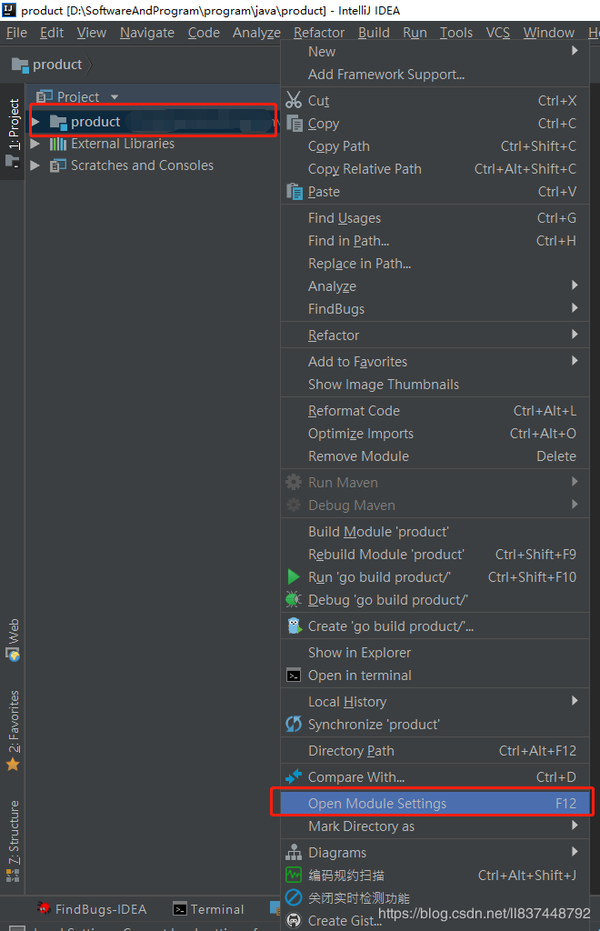Open the Navigate menu in menu bar
The image size is (600, 931).
coord(146,32)
